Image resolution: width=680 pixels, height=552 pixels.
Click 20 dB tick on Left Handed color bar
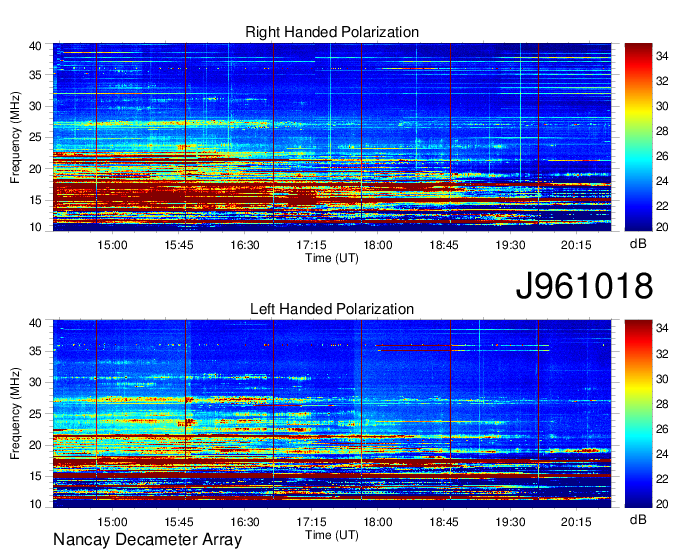pyautogui.click(x=662, y=504)
